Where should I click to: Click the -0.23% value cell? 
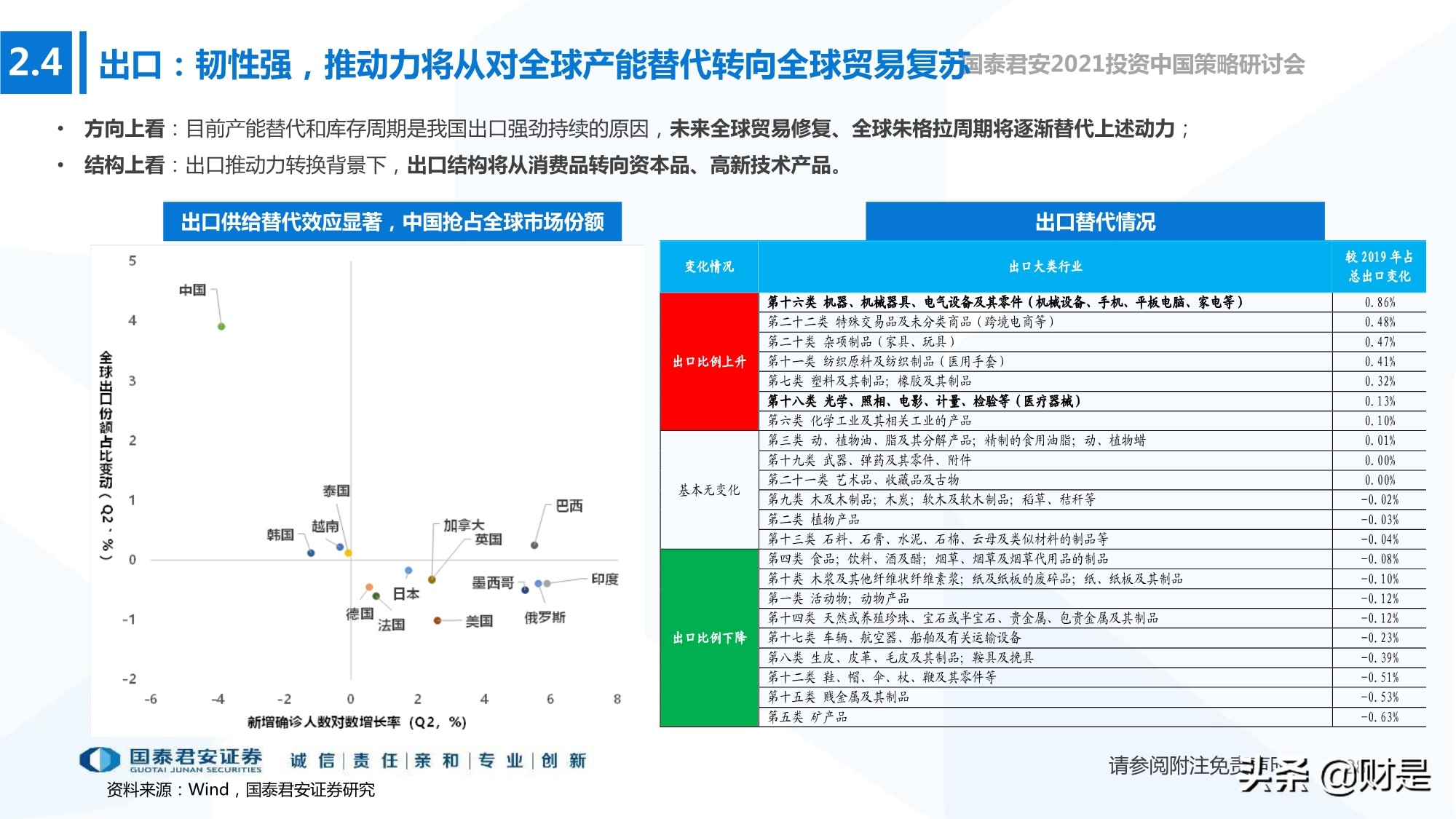point(1380,638)
